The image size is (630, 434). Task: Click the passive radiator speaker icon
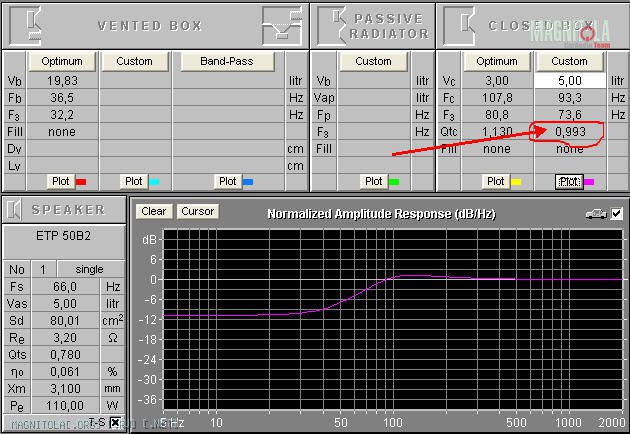[332, 27]
